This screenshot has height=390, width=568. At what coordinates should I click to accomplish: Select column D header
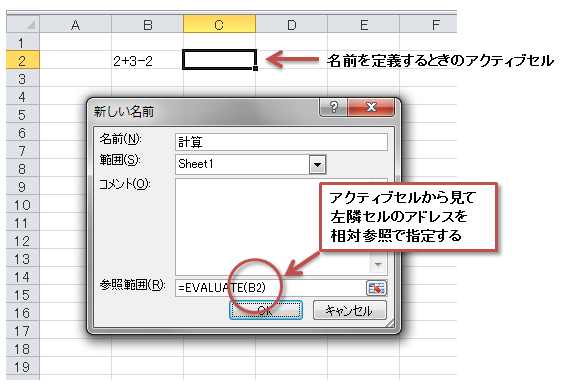point(292,25)
